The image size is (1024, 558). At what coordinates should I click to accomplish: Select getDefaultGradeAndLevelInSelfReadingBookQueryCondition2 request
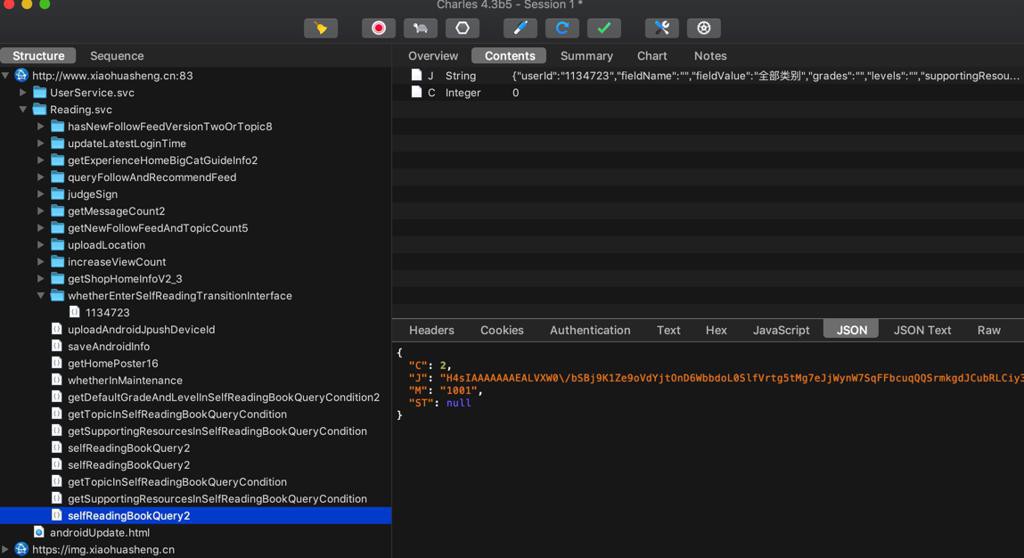pyautogui.click(x=223, y=397)
